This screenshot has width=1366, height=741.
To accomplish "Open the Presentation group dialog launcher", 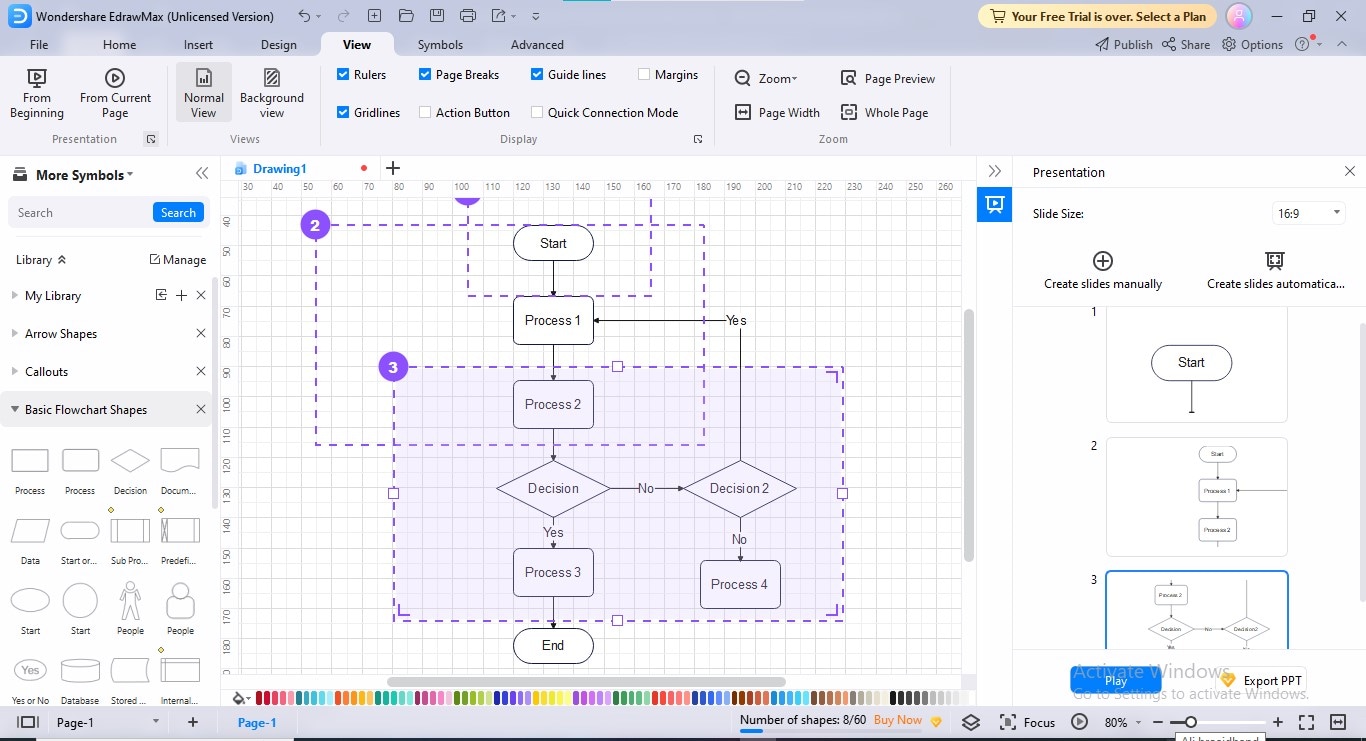I will (151, 140).
